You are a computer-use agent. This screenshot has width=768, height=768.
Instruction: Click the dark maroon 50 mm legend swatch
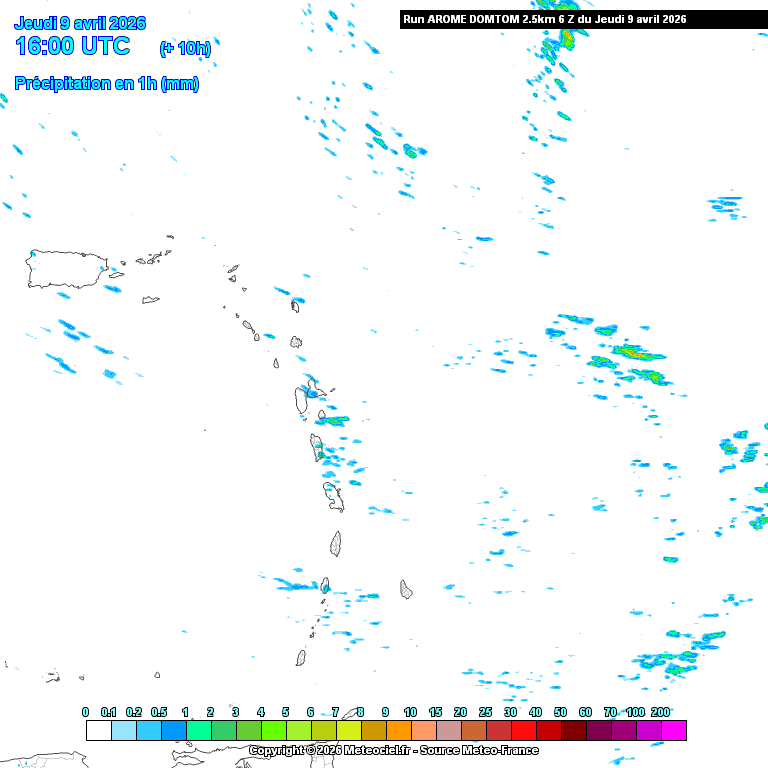[x=573, y=731]
